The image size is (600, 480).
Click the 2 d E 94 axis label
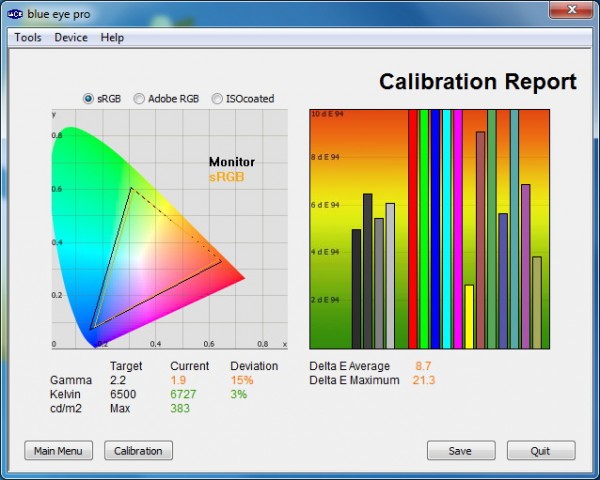pos(325,300)
